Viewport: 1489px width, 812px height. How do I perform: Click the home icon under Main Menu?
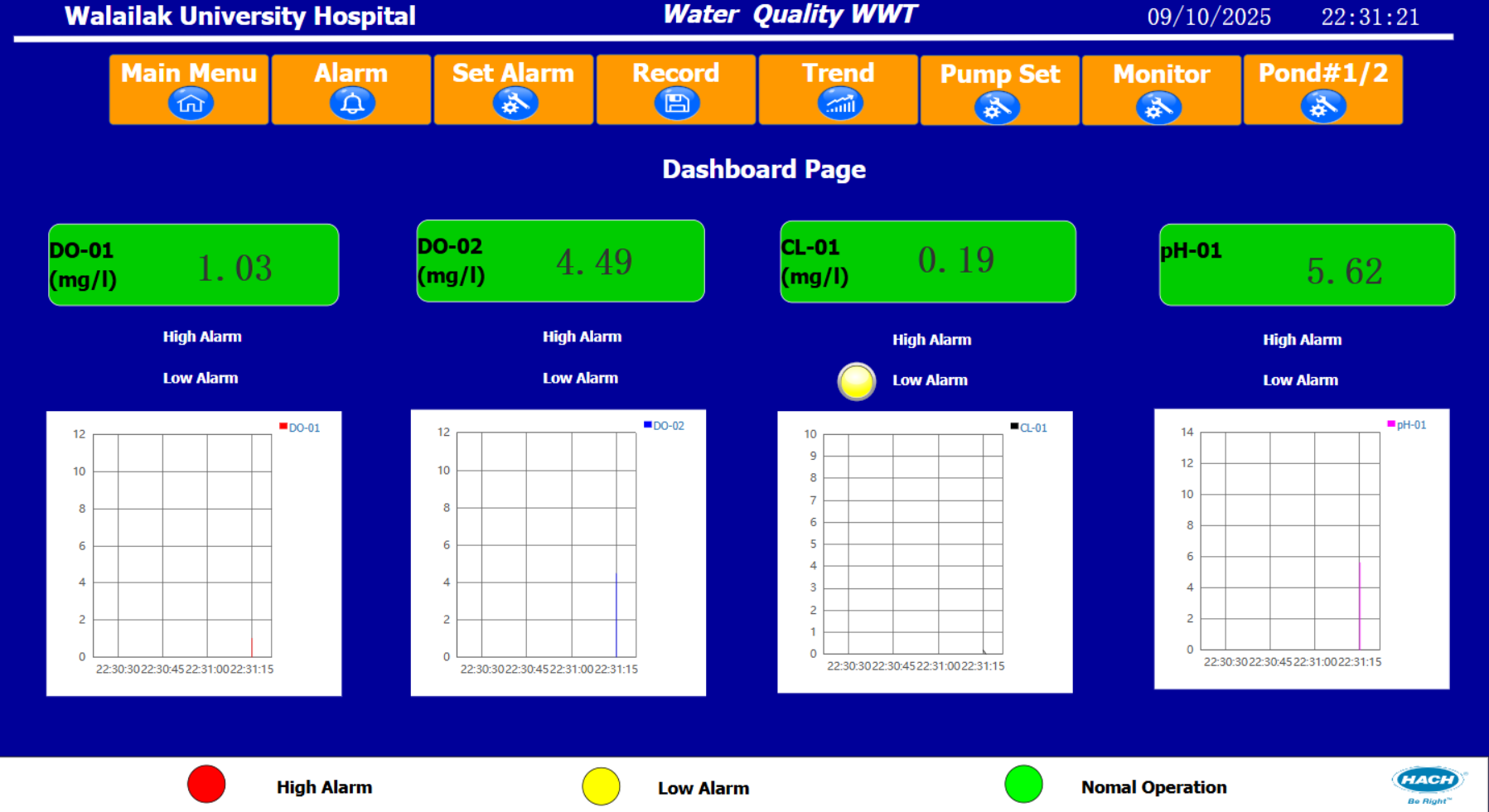point(191,104)
